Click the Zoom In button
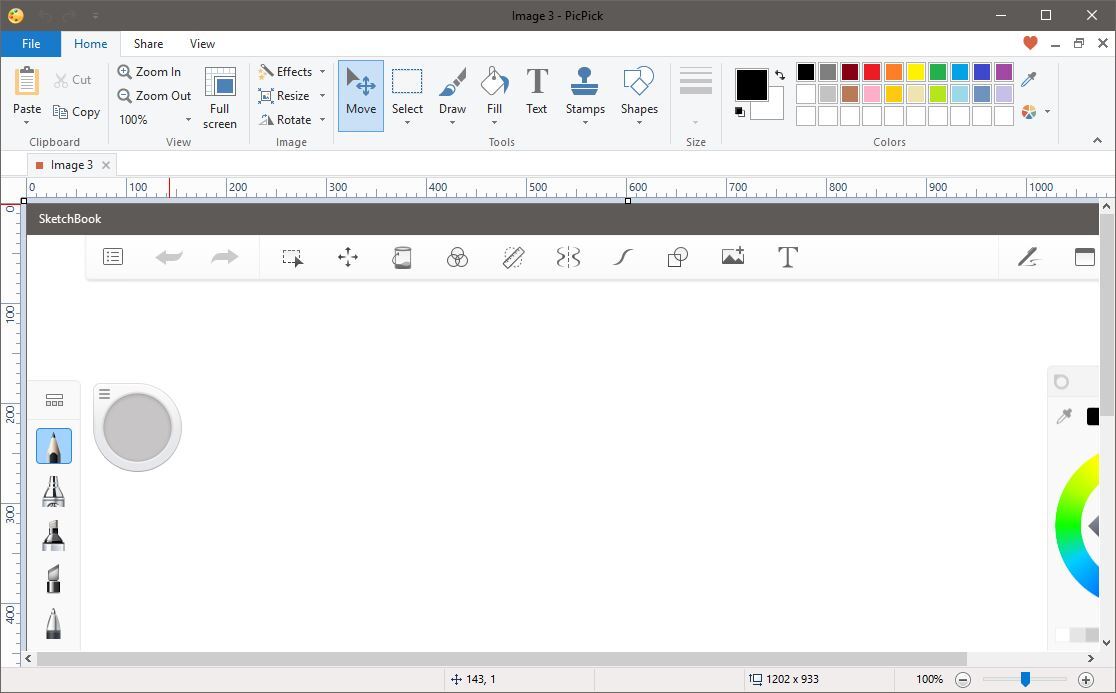Viewport: 1116px width, 693px height. (149, 72)
